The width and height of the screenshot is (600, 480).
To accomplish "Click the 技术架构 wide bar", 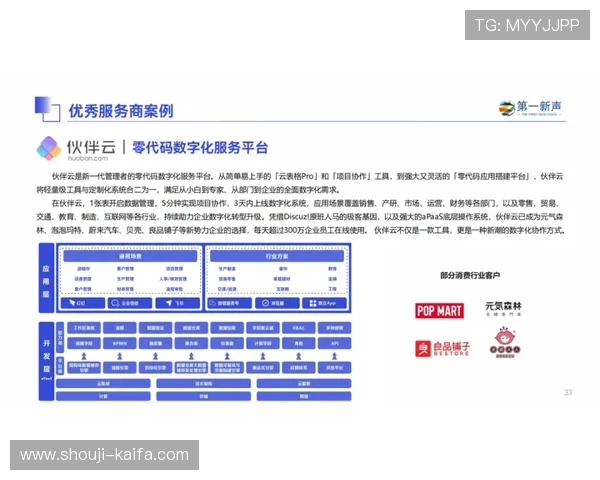I will click(204, 383).
